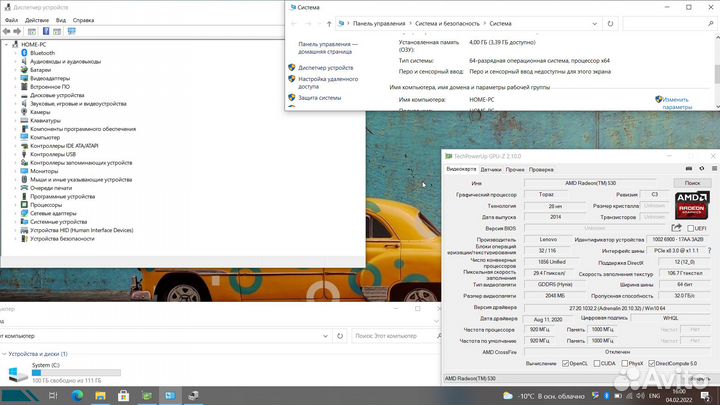Switch to the Датчики tab in GPU-Z

coord(491,169)
